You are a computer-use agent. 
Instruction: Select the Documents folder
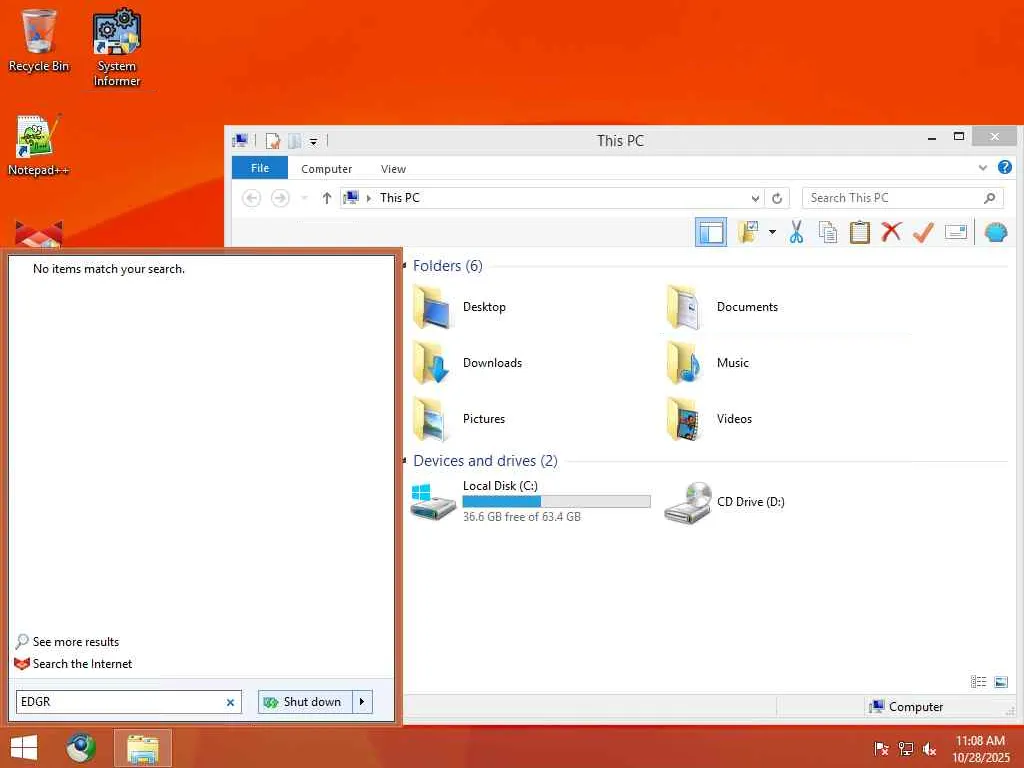(x=722, y=307)
